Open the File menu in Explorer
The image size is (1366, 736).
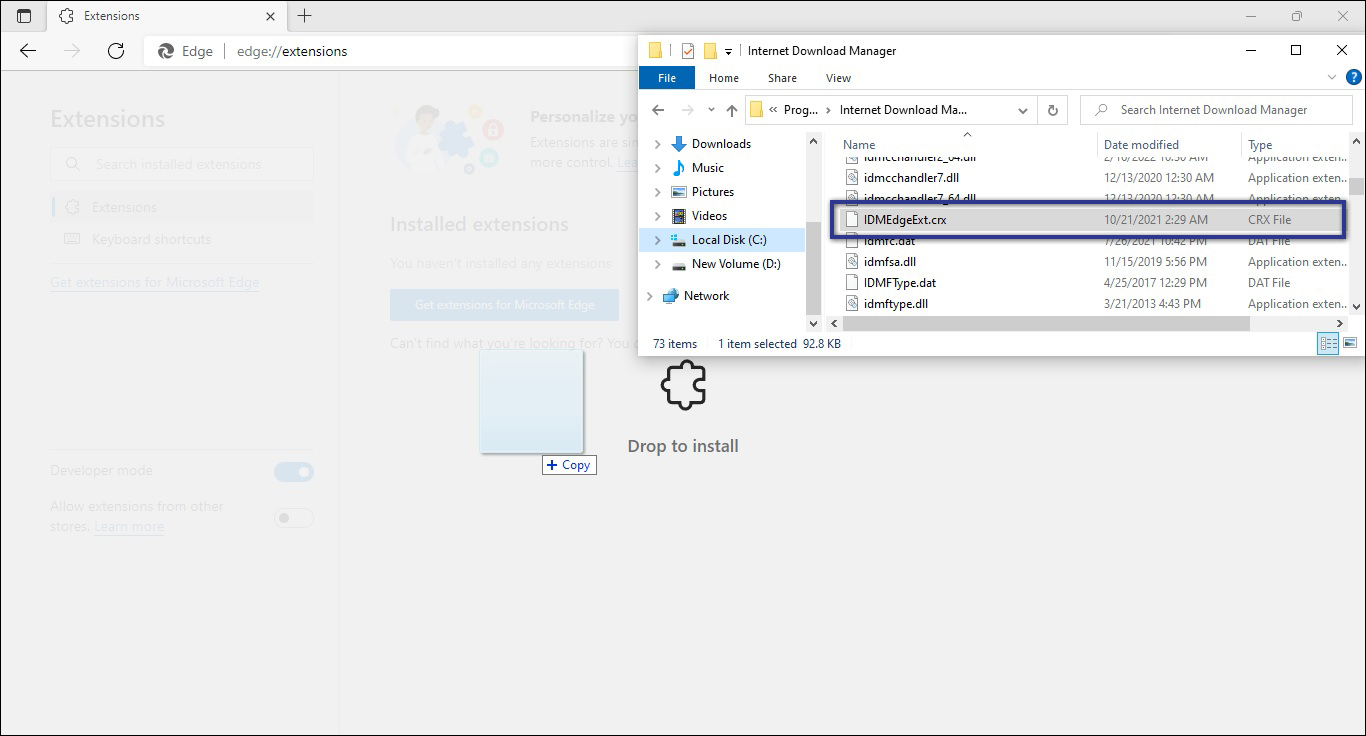coord(666,77)
